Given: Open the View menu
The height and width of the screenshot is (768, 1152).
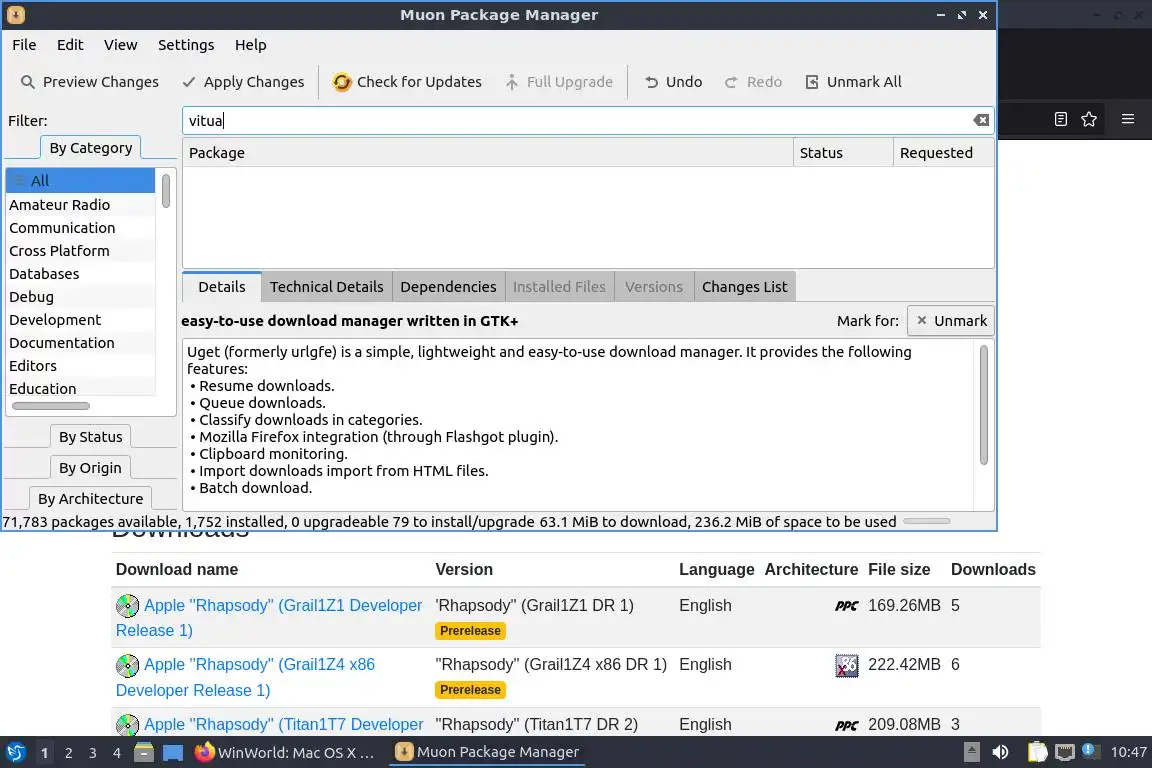Looking at the screenshot, I should coord(120,45).
